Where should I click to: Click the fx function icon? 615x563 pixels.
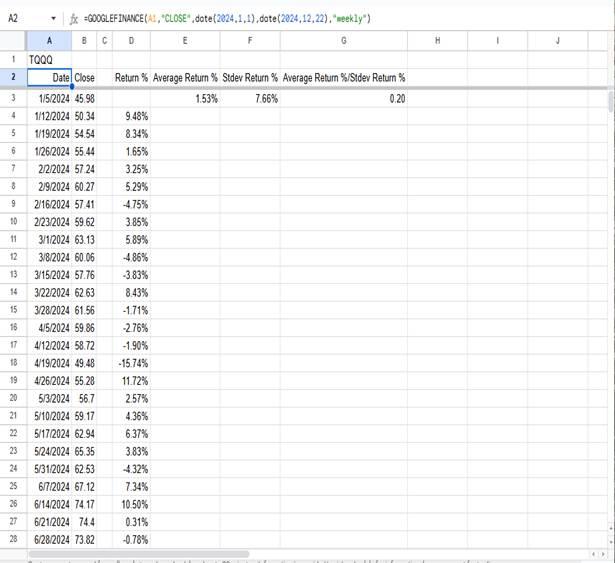coord(73,19)
